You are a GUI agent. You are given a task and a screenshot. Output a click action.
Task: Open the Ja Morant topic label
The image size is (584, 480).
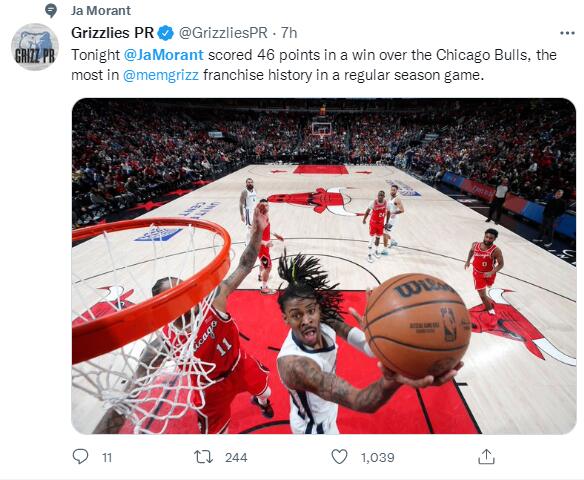(101, 10)
